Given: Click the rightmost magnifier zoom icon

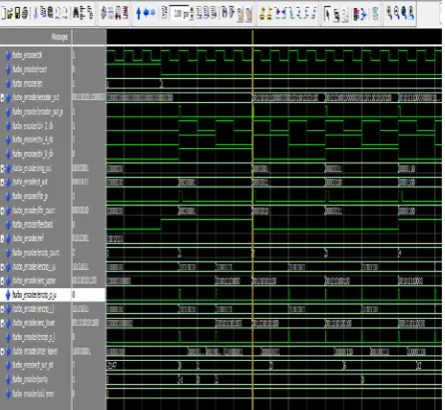Looking at the screenshot, I should pos(411,13).
